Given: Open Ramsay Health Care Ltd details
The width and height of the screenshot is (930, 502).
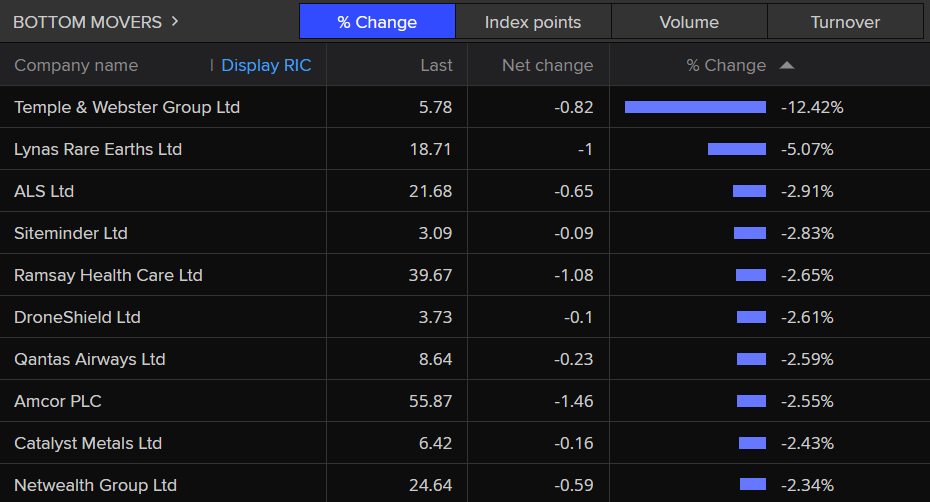Looking at the screenshot, I should pyautogui.click(x=108, y=275).
